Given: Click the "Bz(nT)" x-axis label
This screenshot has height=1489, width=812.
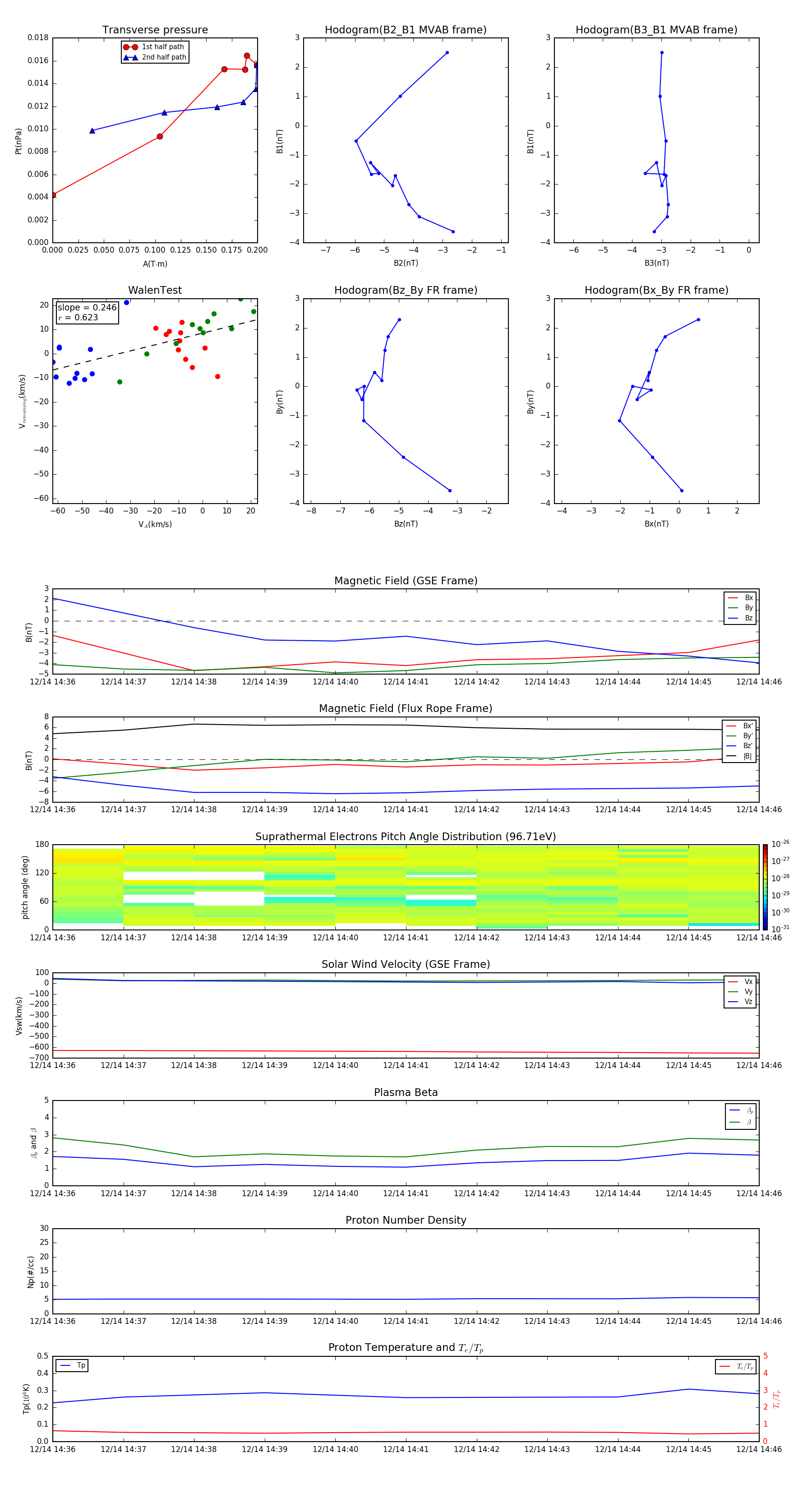Looking at the screenshot, I should pos(406,524).
